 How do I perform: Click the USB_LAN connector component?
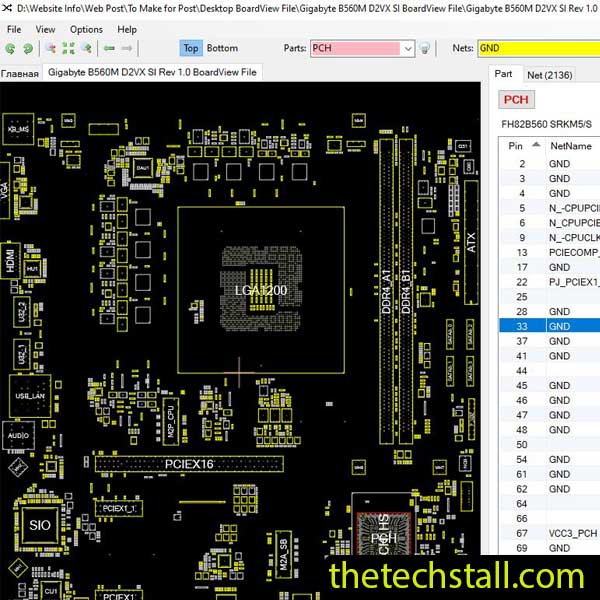[30, 396]
